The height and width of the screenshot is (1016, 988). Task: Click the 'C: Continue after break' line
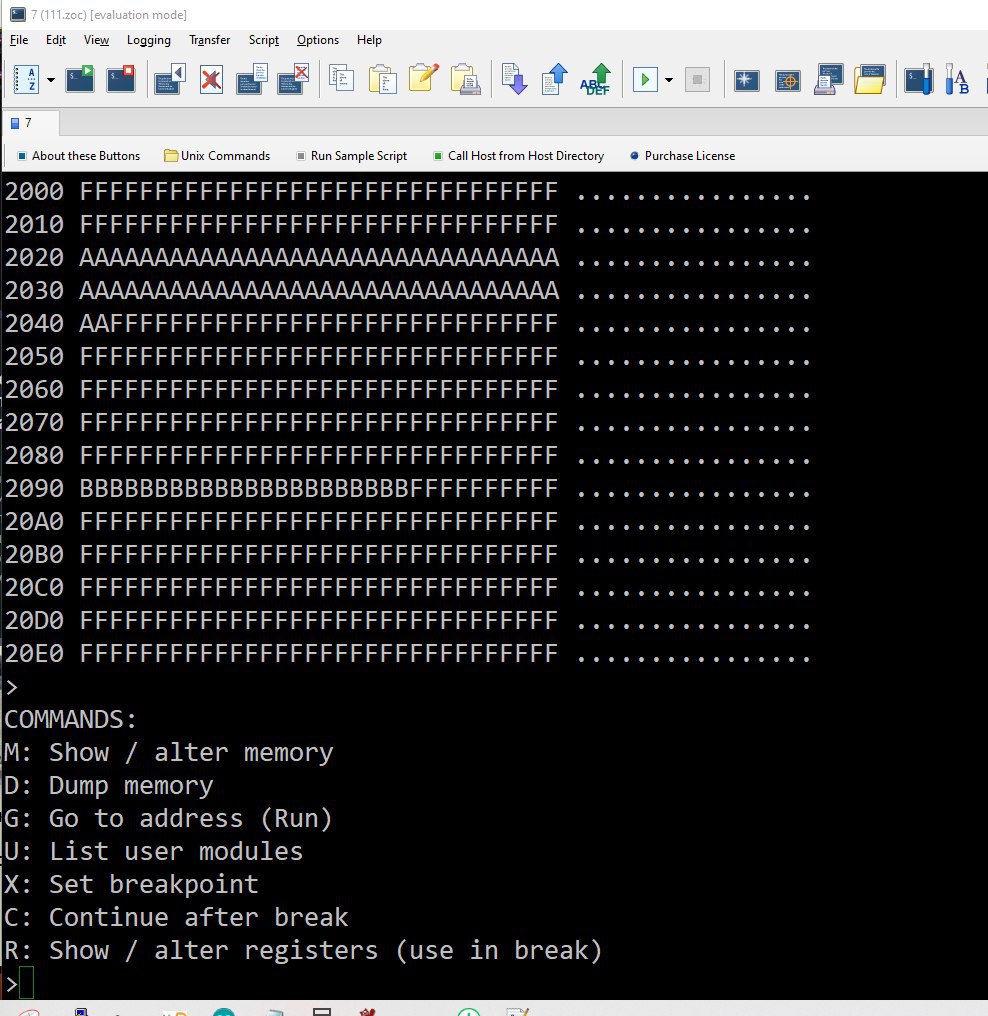[x=176, y=918]
